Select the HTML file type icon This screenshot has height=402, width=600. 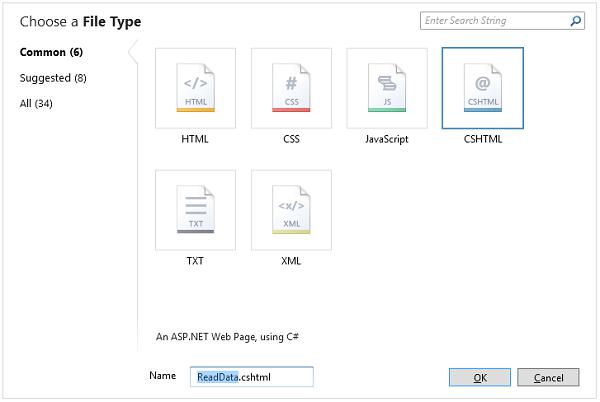(196, 88)
